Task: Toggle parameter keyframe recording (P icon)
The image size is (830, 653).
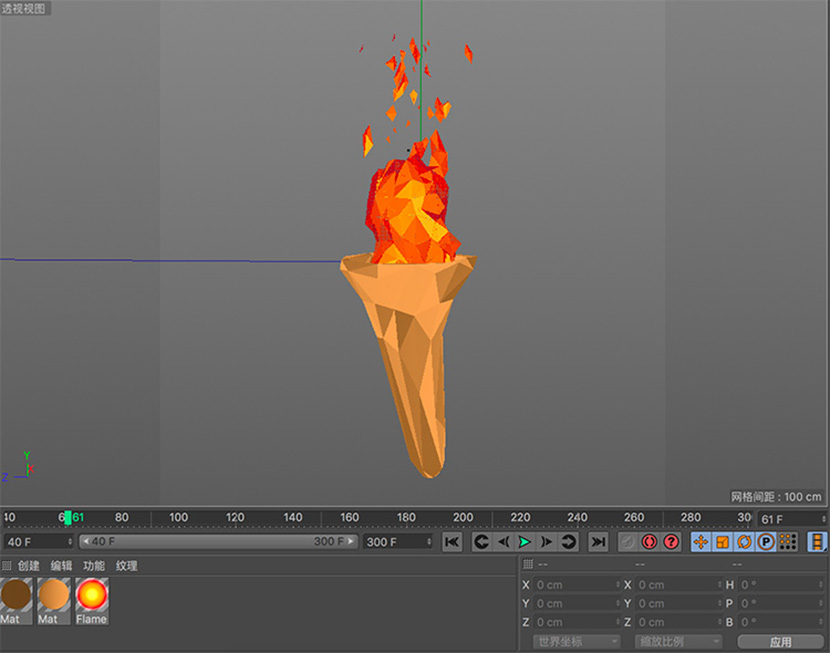Action: (x=766, y=542)
